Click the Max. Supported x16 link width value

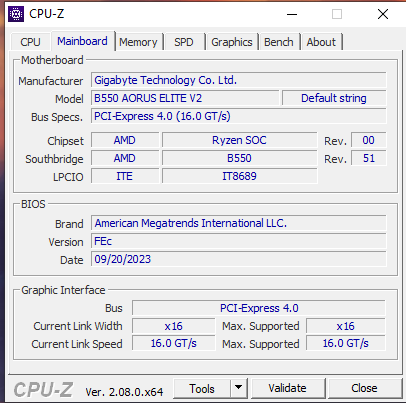tap(346, 326)
